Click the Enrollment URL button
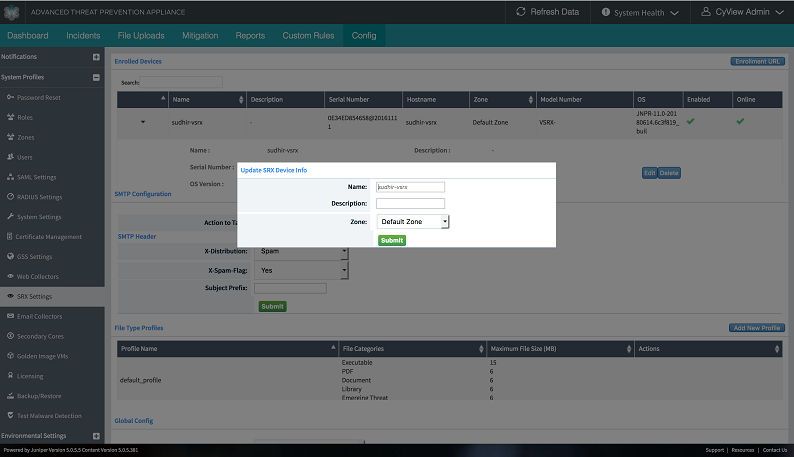This screenshot has width=794, height=457. click(x=758, y=61)
